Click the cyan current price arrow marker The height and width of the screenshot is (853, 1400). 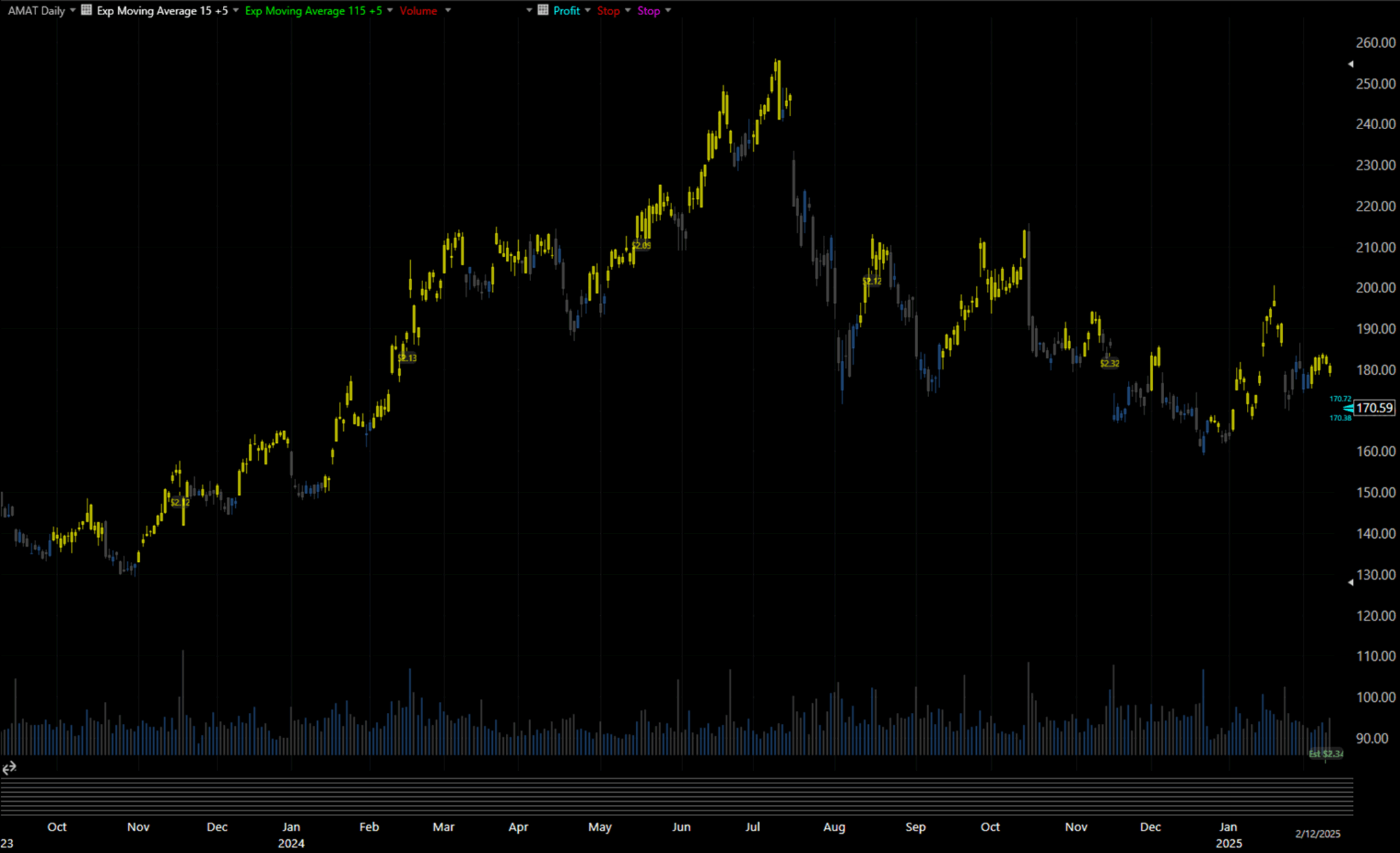[x=1347, y=408]
